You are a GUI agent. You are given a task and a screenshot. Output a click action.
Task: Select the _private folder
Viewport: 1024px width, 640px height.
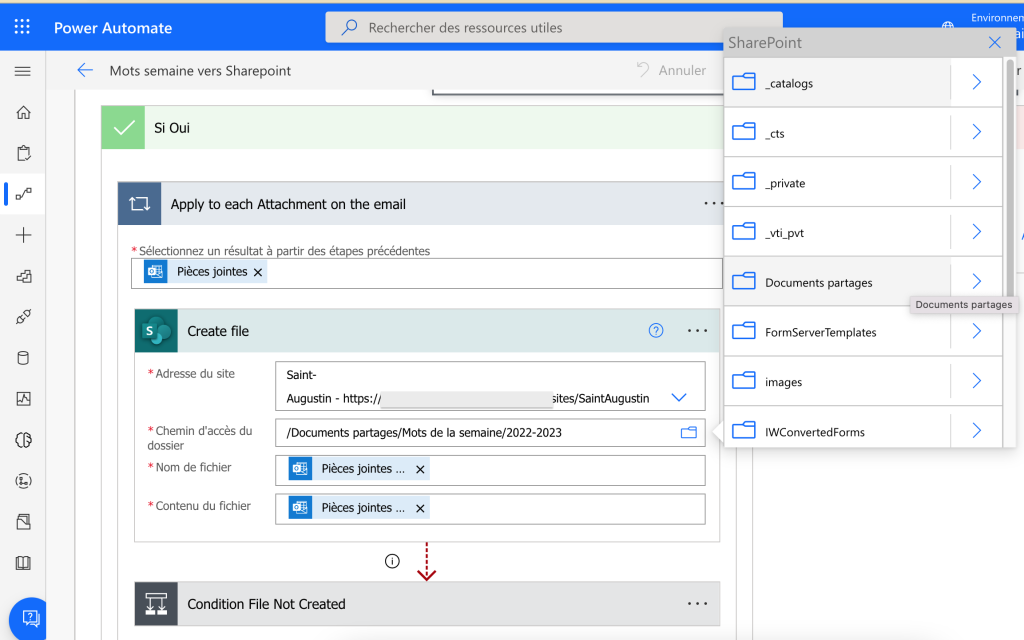tap(837, 182)
